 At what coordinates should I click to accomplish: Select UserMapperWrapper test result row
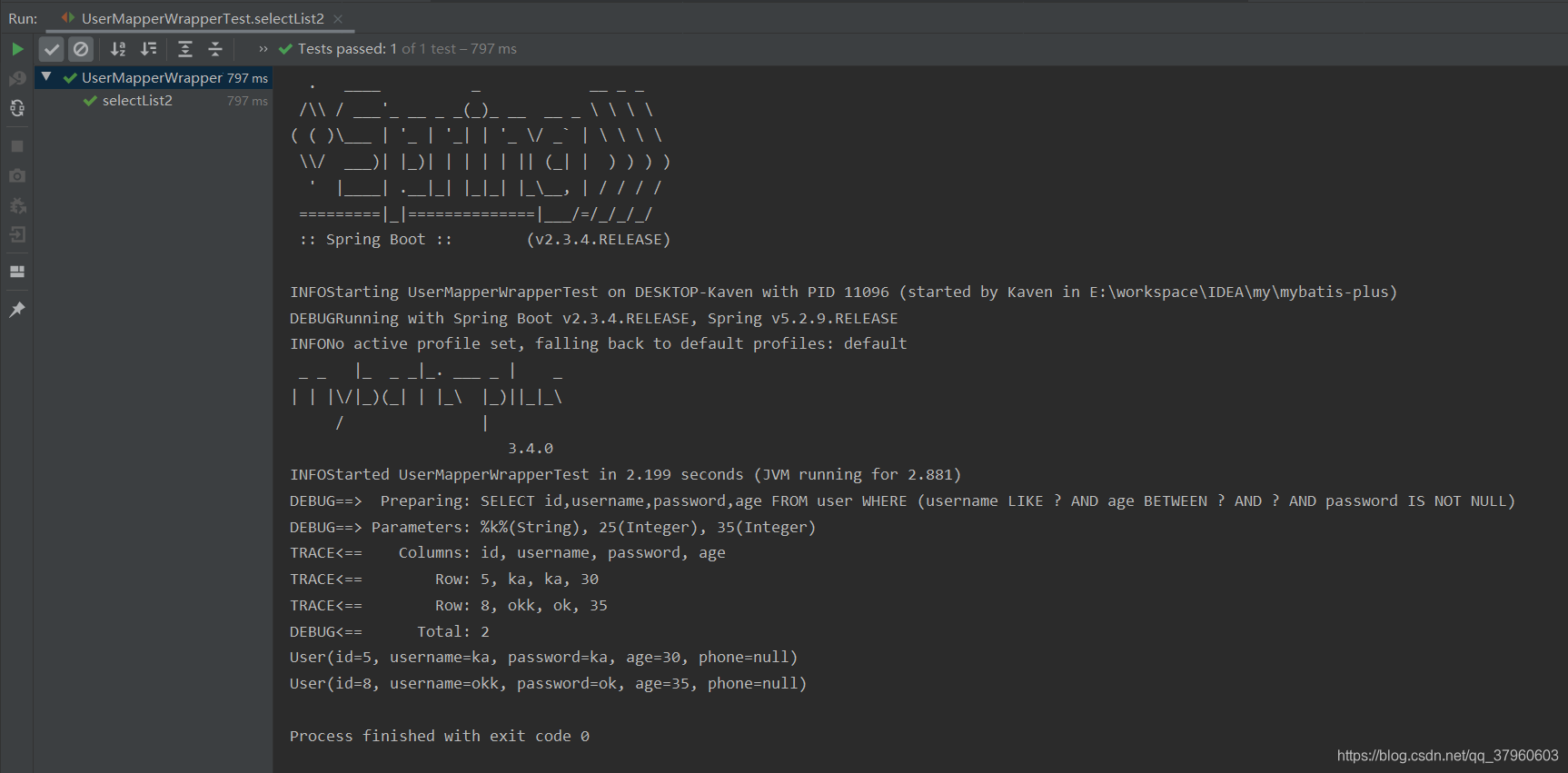(154, 78)
